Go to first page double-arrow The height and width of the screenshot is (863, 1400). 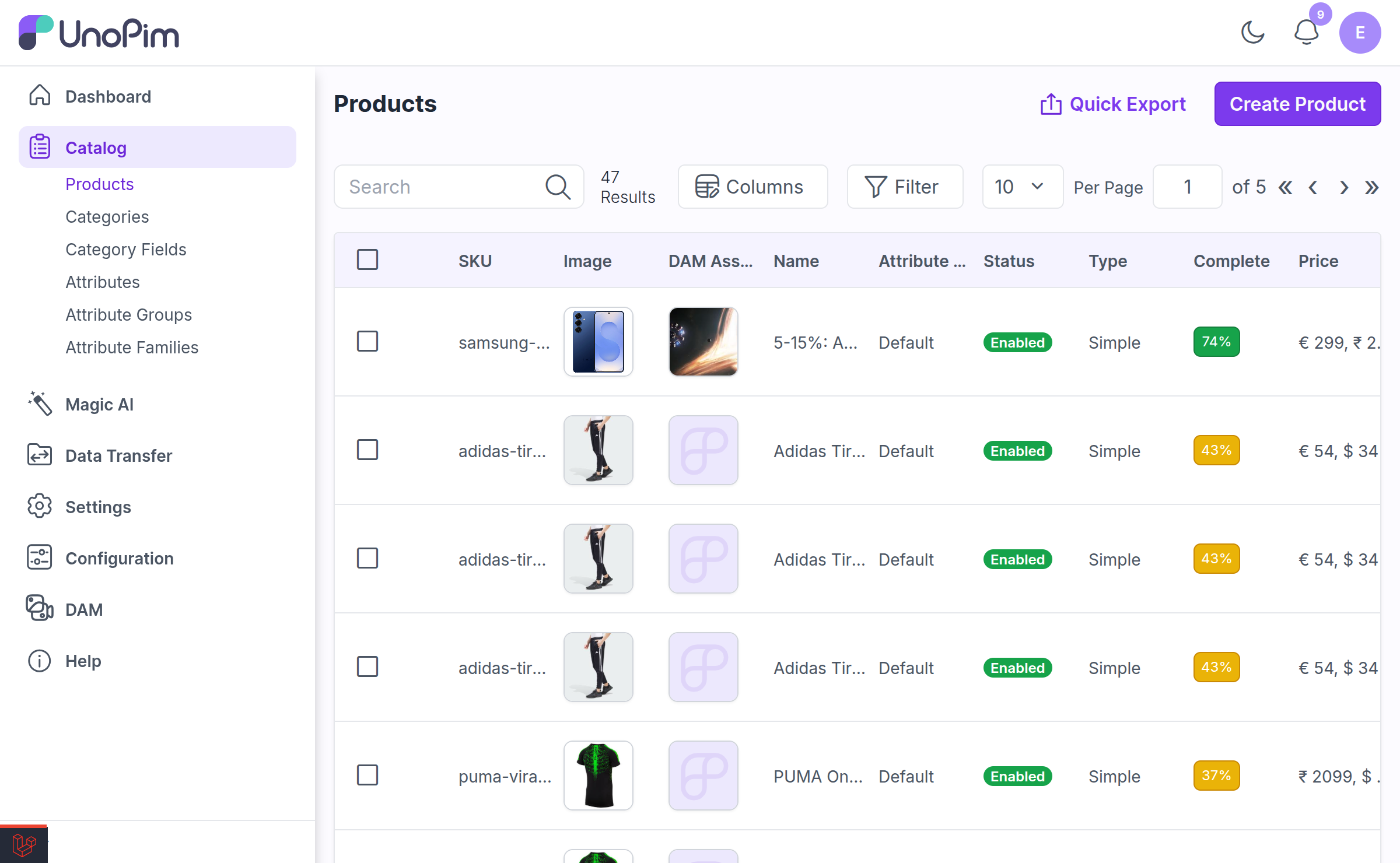[1285, 187]
